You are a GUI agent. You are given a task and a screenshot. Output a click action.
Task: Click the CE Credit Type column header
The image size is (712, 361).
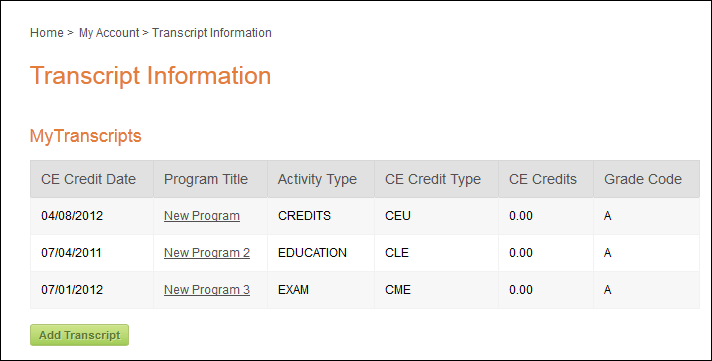tap(436, 179)
